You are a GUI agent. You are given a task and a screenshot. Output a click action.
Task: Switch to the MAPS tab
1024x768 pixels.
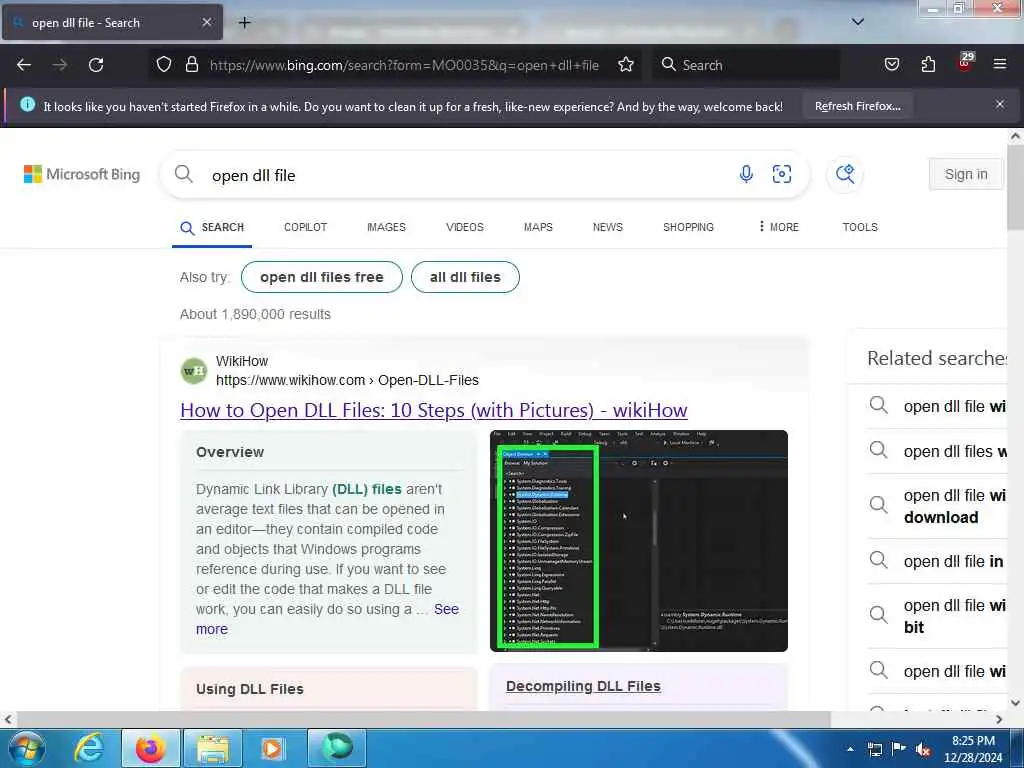(x=538, y=227)
